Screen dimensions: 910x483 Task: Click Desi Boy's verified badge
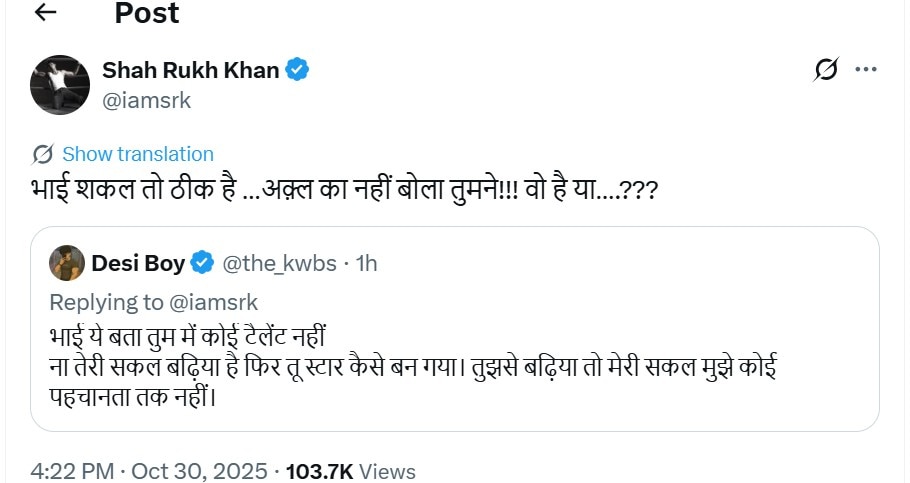pos(202,263)
